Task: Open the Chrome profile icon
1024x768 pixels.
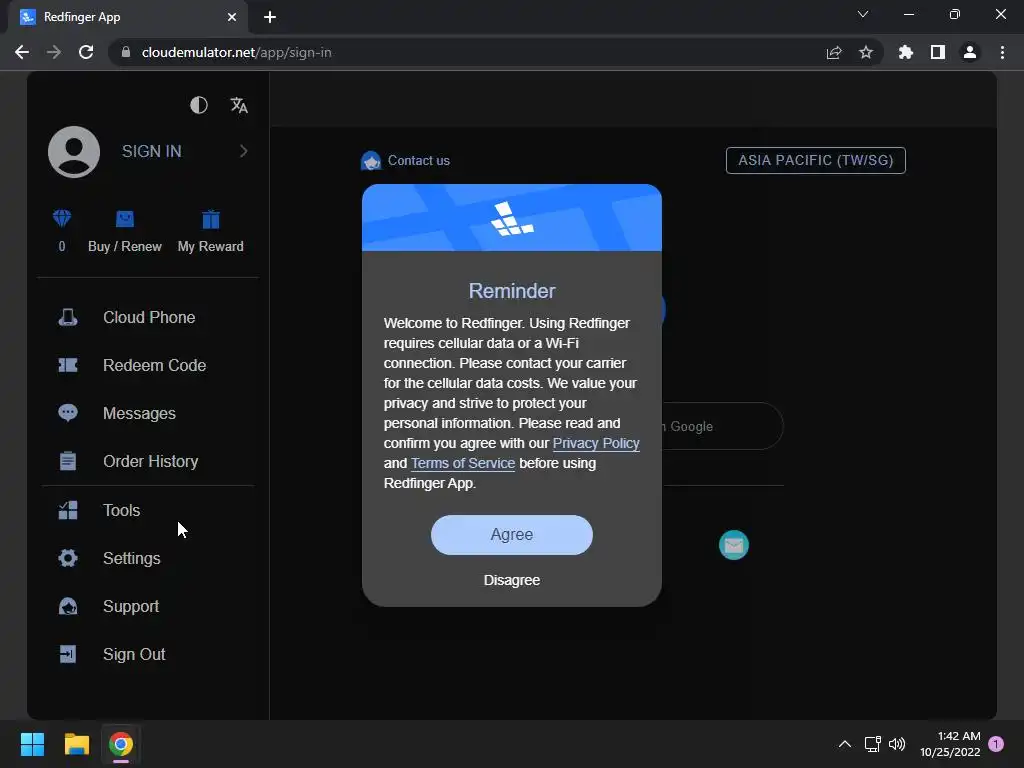Action: [970, 52]
